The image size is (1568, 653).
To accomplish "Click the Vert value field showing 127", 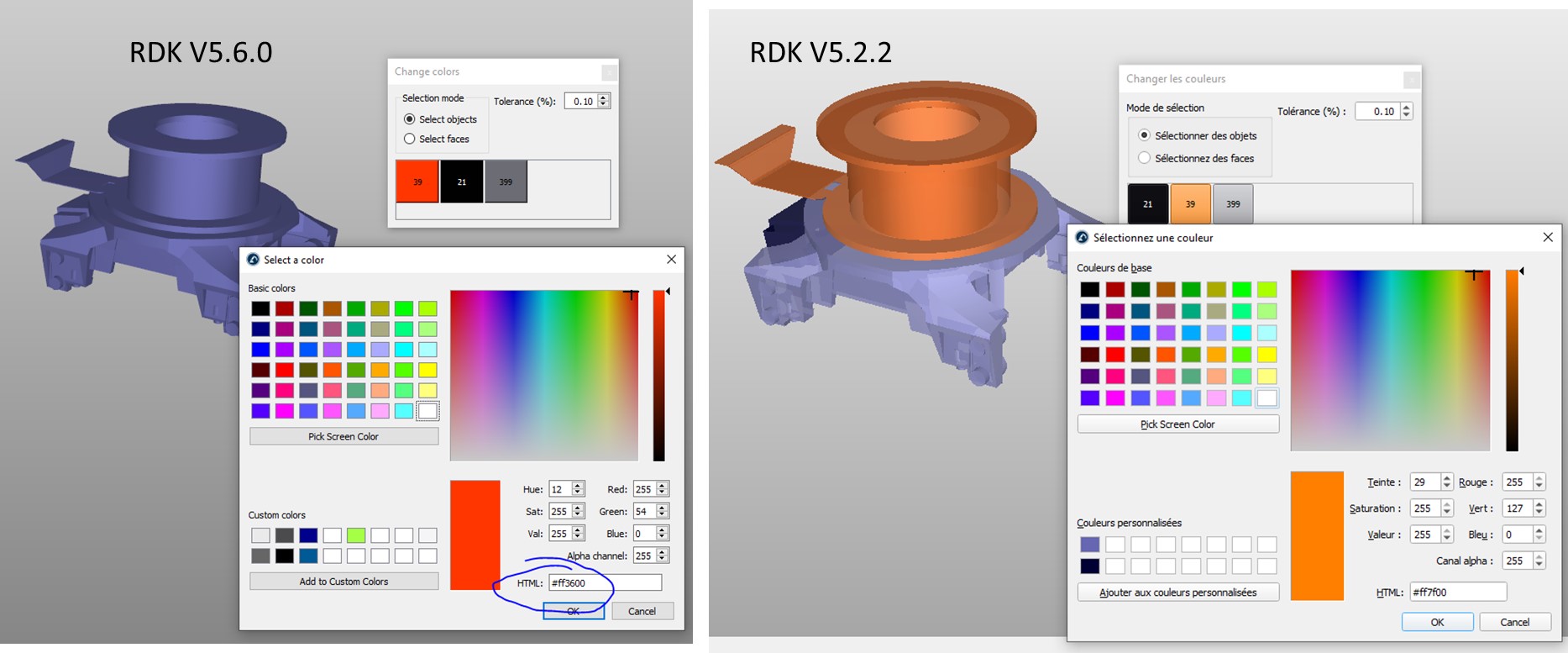I will pyautogui.click(x=1518, y=508).
